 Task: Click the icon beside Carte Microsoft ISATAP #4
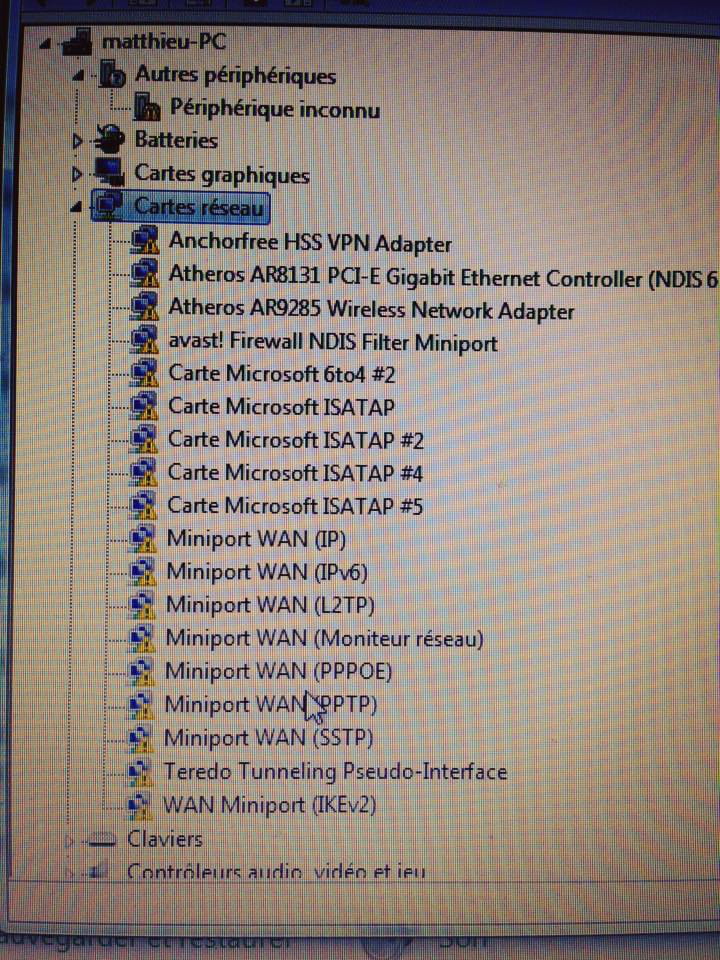144,472
